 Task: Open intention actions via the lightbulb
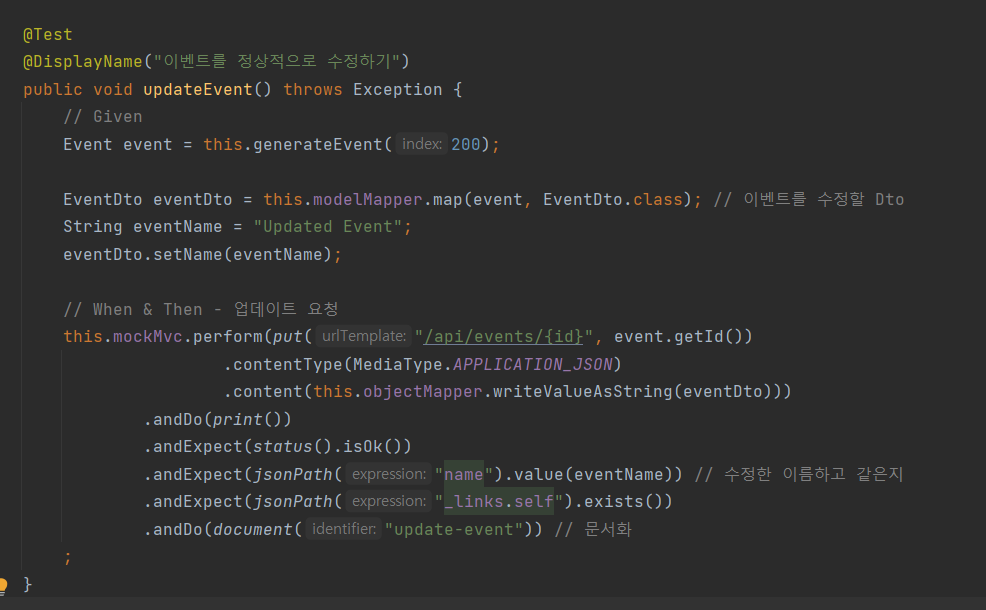[4, 585]
